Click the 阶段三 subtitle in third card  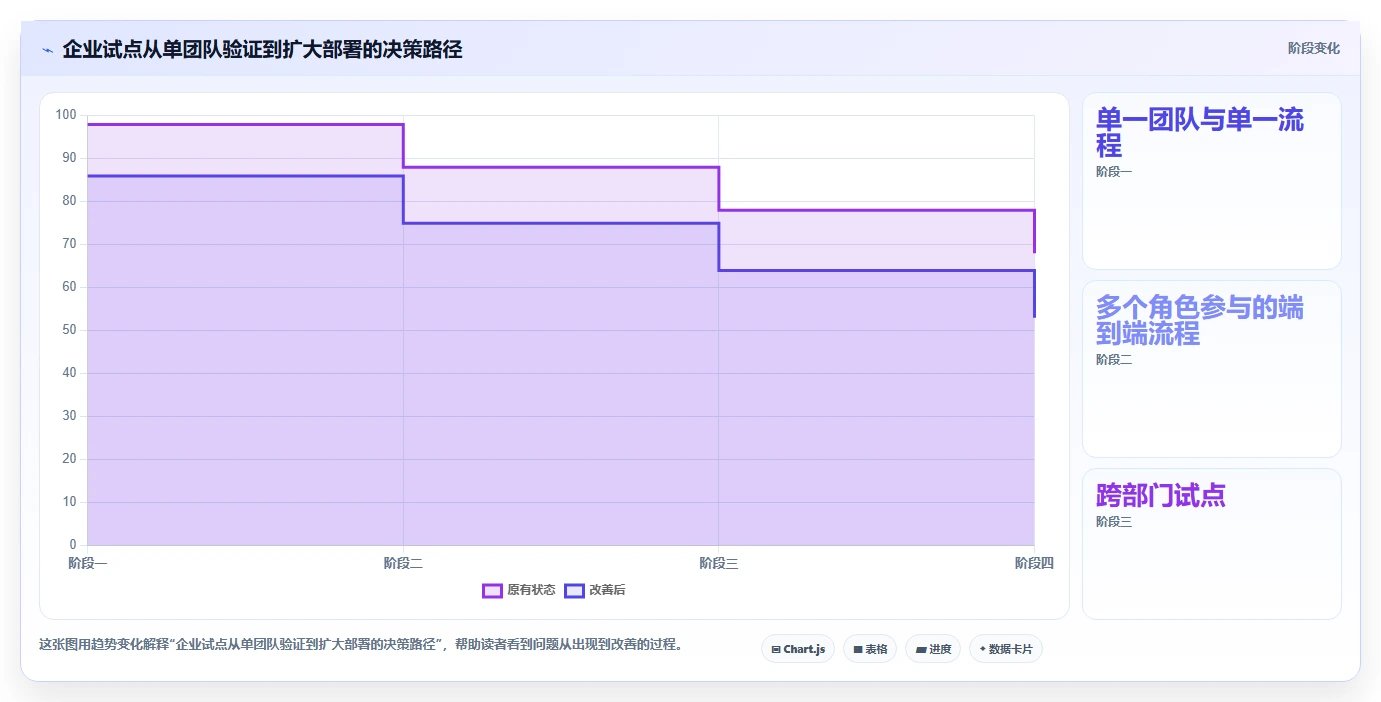(1114, 522)
